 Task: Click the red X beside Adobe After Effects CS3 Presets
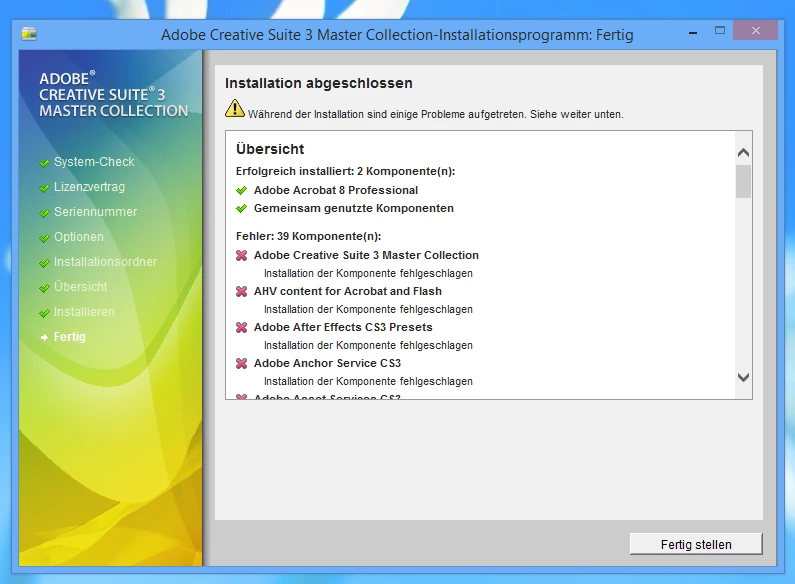tap(241, 327)
